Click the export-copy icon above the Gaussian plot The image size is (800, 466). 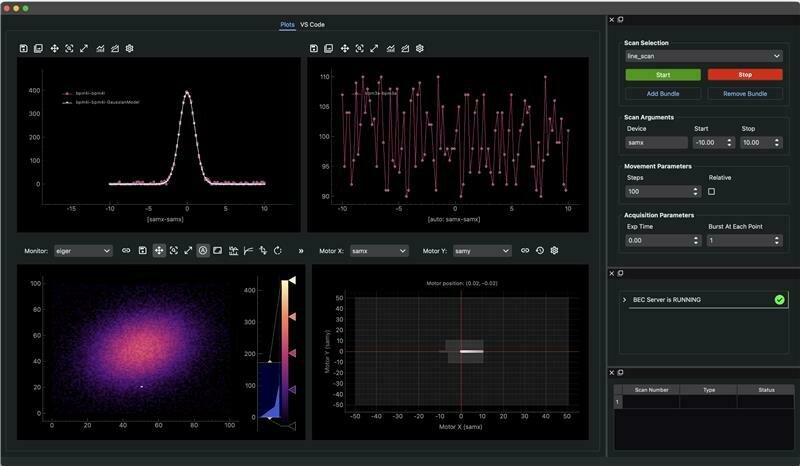38,48
